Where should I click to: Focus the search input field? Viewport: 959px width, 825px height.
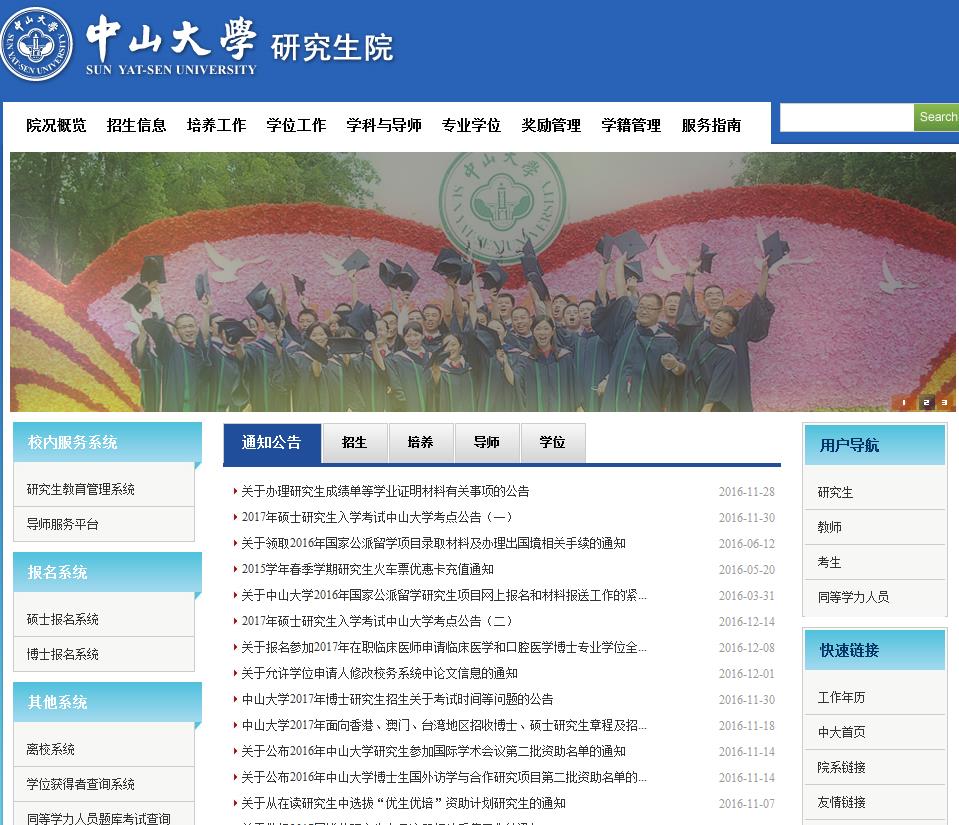[847, 117]
